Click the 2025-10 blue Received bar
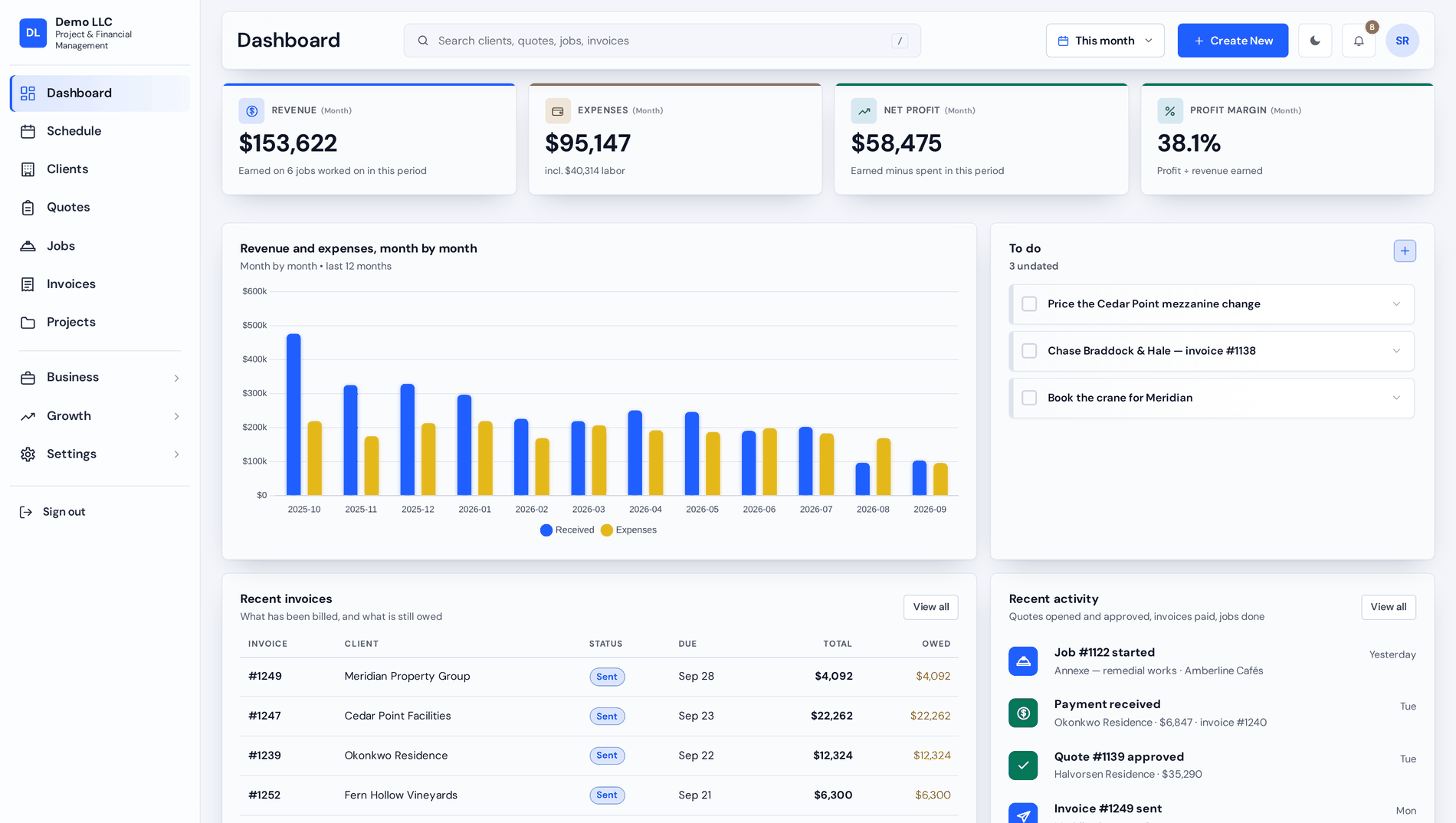The image size is (1456, 823). point(293,415)
